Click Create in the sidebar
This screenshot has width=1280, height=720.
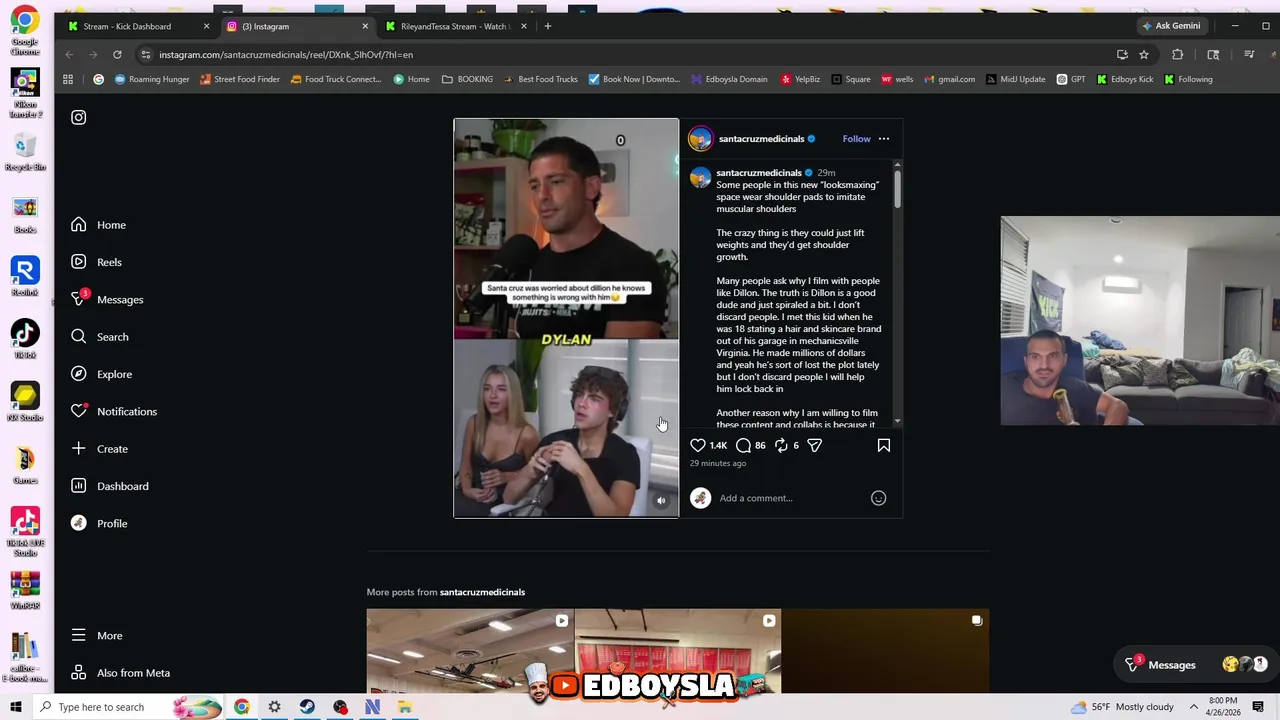point(99,449)
